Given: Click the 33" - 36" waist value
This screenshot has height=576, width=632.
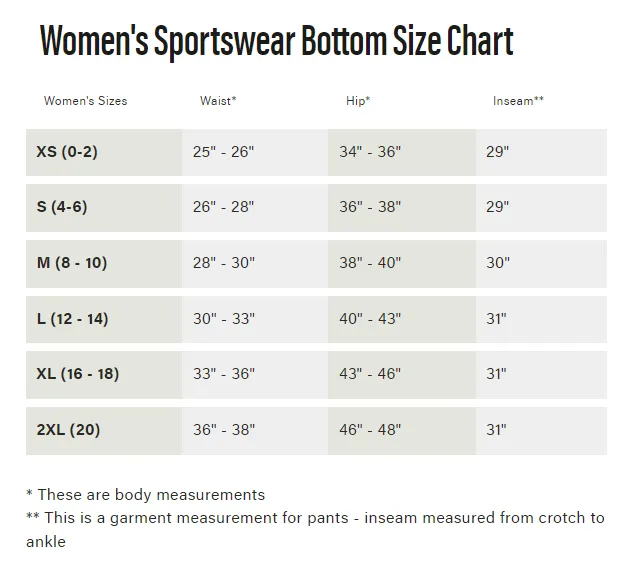Looking at the screenshot, I should point(224,374).
